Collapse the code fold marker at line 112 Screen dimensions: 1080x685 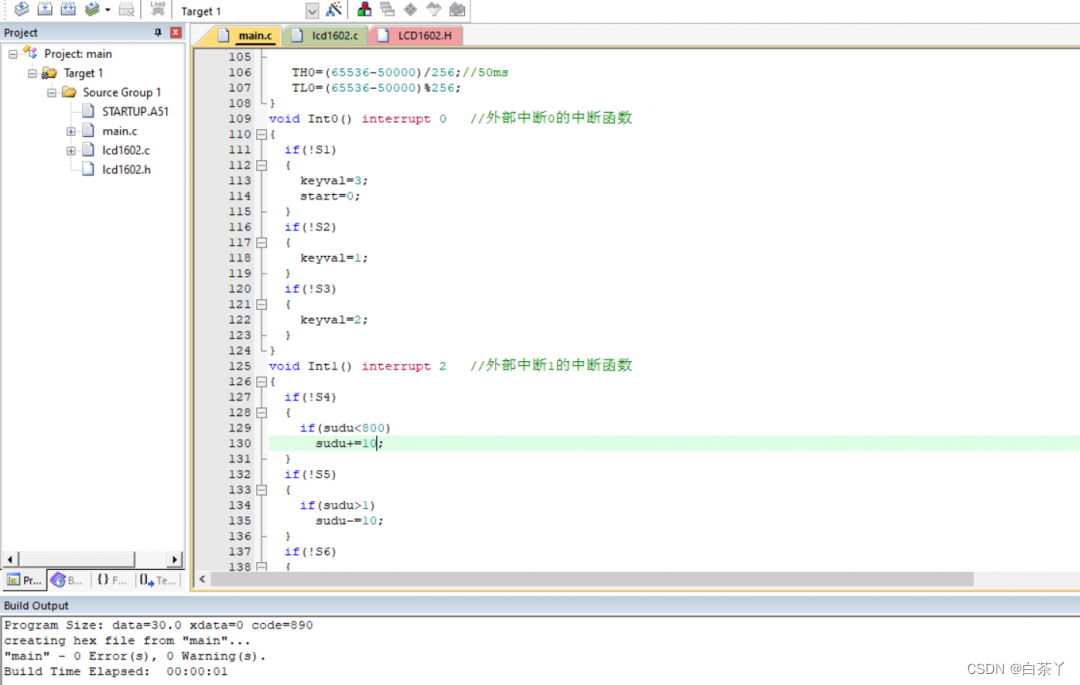(x=261, y=165)
